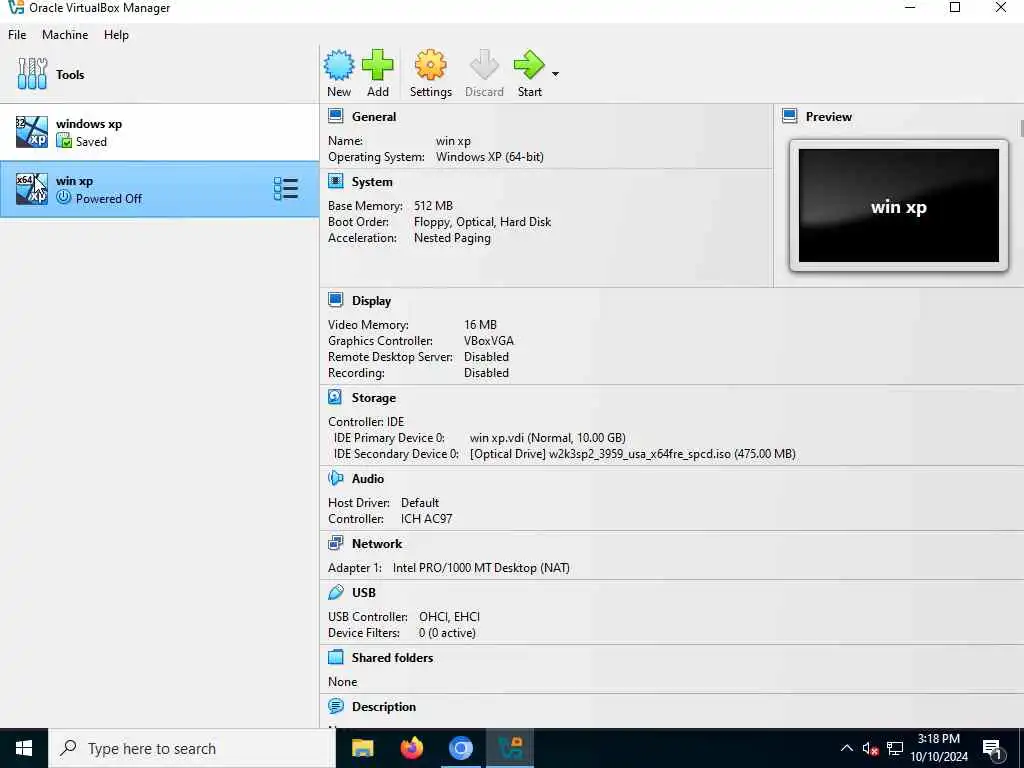Image resolution: width=1024 pixels, height=768 pixels.
Task: Open the System settings header link
Action: (x=372, y=182)
